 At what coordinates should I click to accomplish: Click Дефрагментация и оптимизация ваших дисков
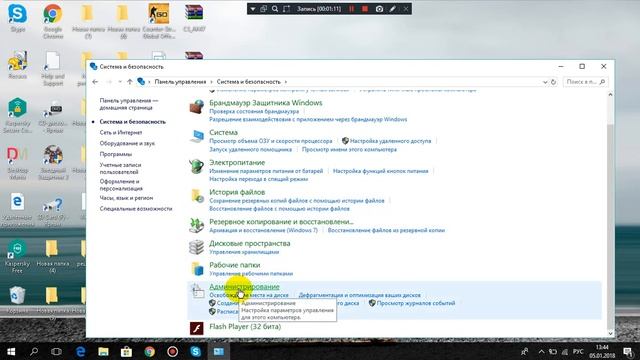coord(360,295)
